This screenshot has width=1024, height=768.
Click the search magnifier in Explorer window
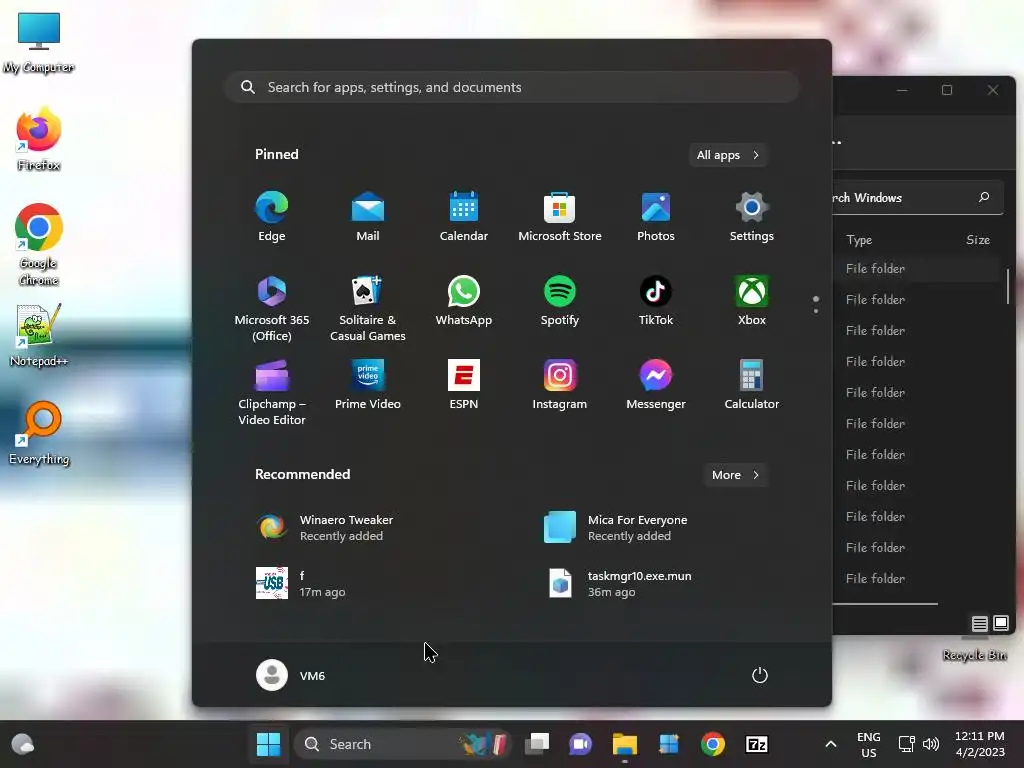tap(984, 197)
